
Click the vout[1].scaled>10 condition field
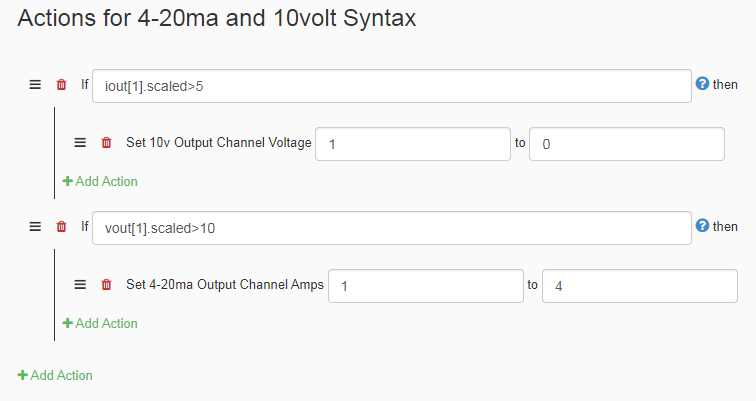coord(392,228)
